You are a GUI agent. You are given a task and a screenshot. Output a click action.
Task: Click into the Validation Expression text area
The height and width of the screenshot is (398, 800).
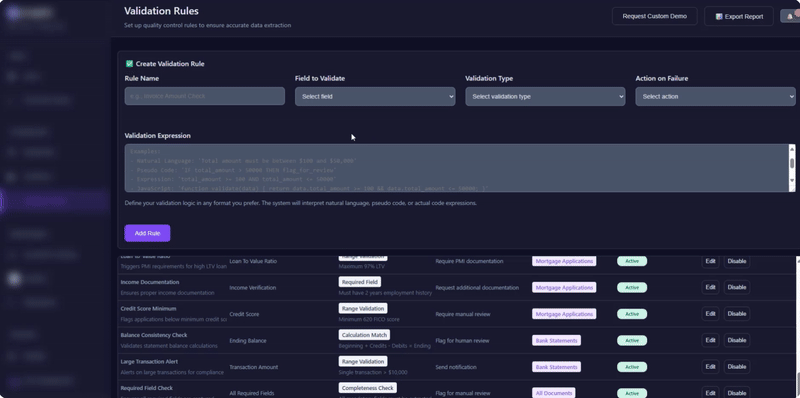pyautogui.click(x=457, y=168)
